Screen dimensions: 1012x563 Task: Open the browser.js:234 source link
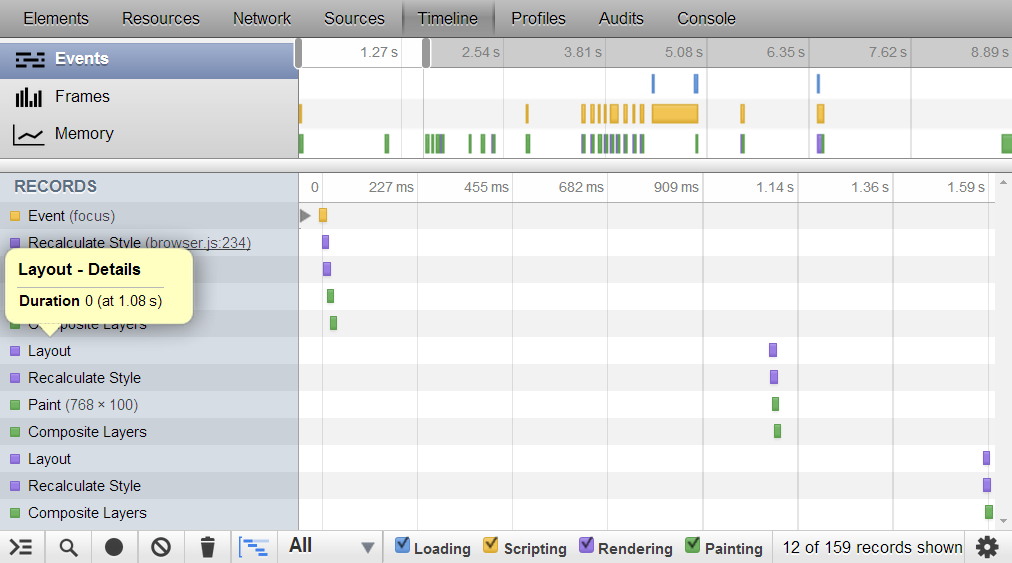[x=197, y=242]
